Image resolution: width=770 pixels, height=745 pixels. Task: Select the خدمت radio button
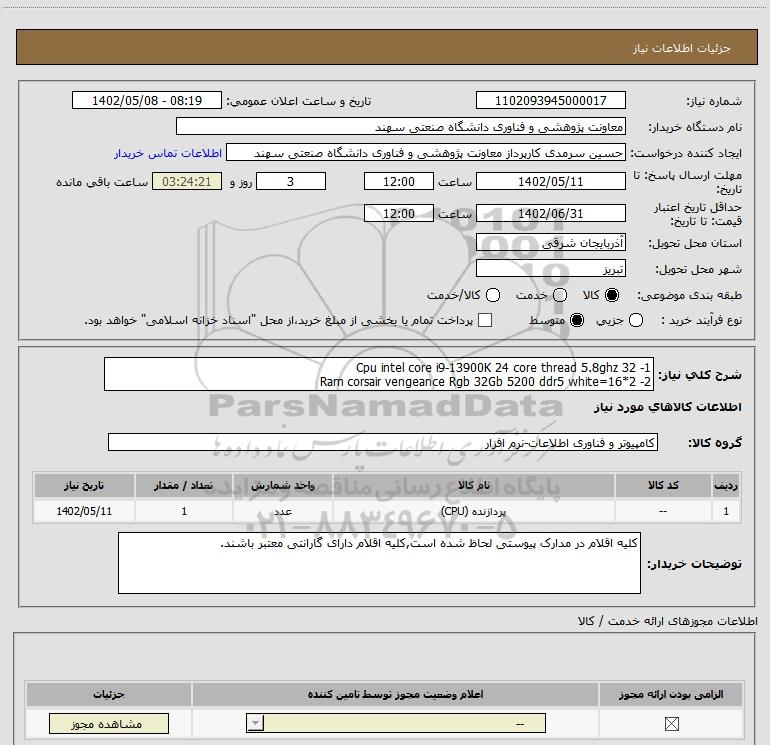click(560, 295)
